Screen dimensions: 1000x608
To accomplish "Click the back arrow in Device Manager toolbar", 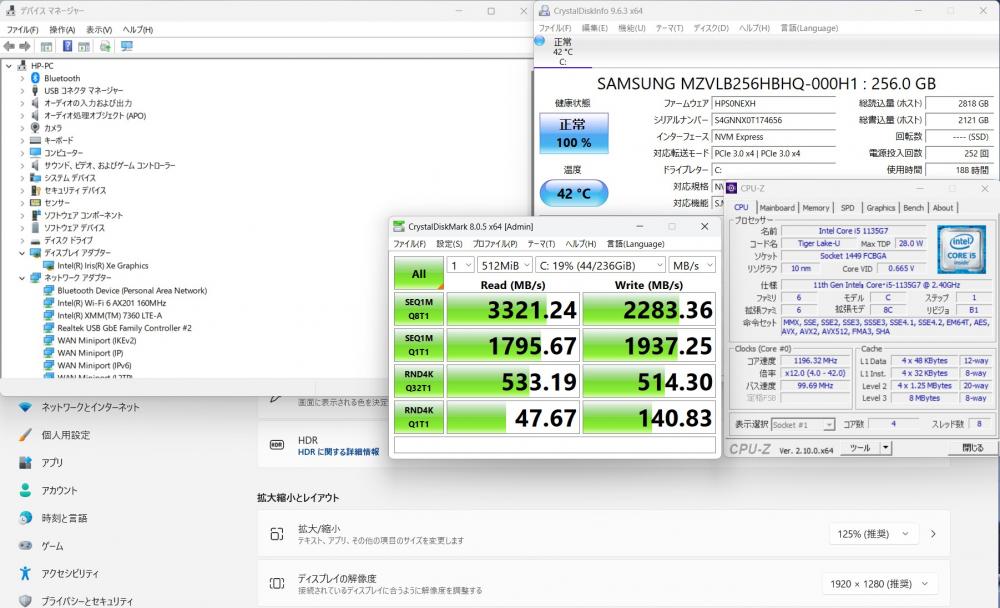I will point(9,47).
